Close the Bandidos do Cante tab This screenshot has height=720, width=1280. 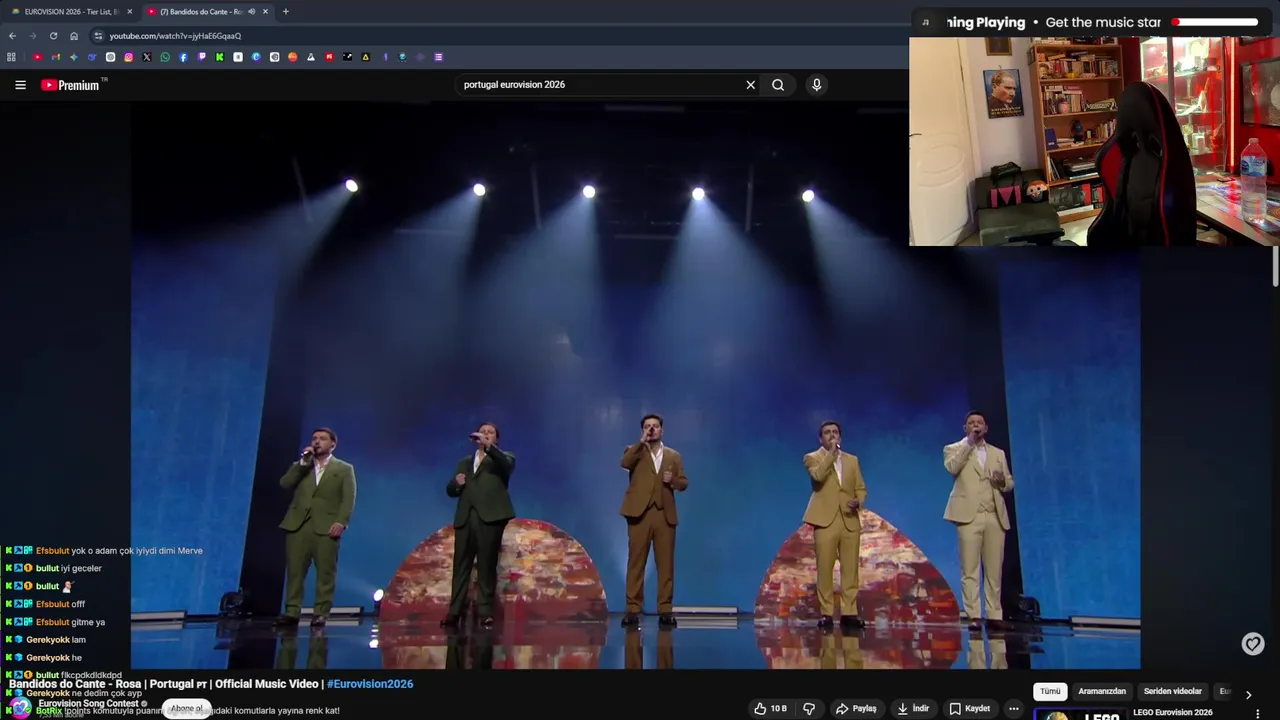[265, 12]
